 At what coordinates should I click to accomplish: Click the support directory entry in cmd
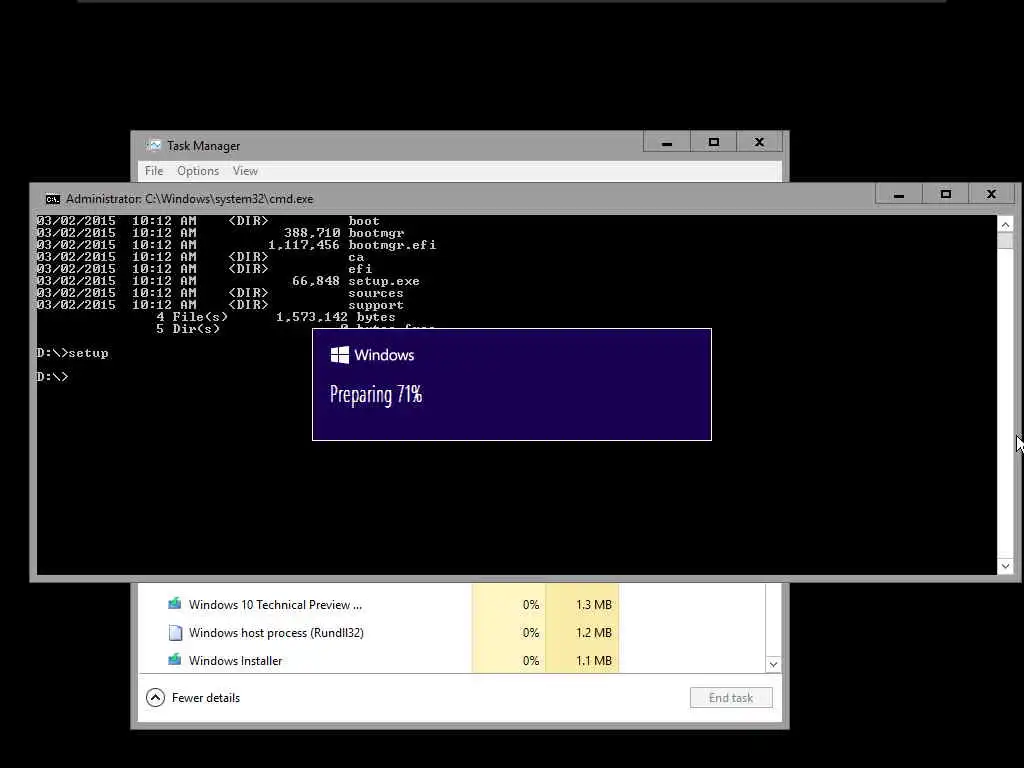coord(220,306)
